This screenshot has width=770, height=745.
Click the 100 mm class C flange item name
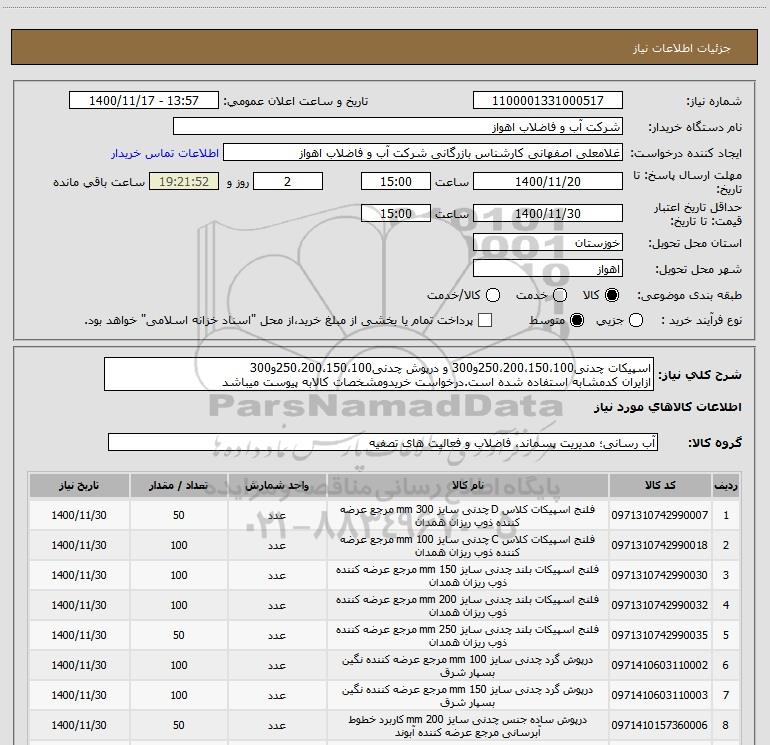point(468,546)
